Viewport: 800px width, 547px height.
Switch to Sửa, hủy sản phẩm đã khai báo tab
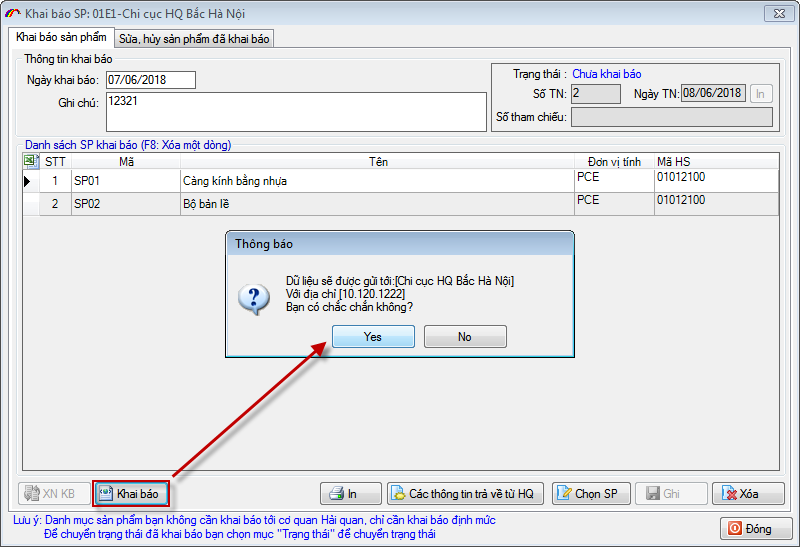click(194, 38)
